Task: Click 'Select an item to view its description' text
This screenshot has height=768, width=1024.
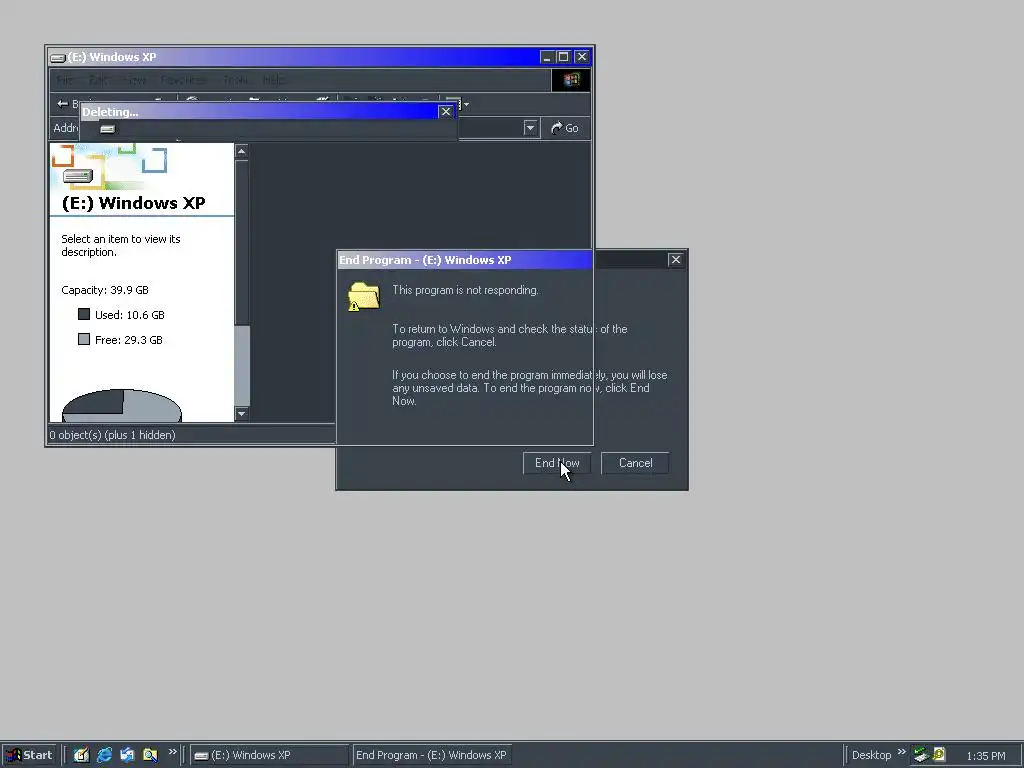Action: 121,246
